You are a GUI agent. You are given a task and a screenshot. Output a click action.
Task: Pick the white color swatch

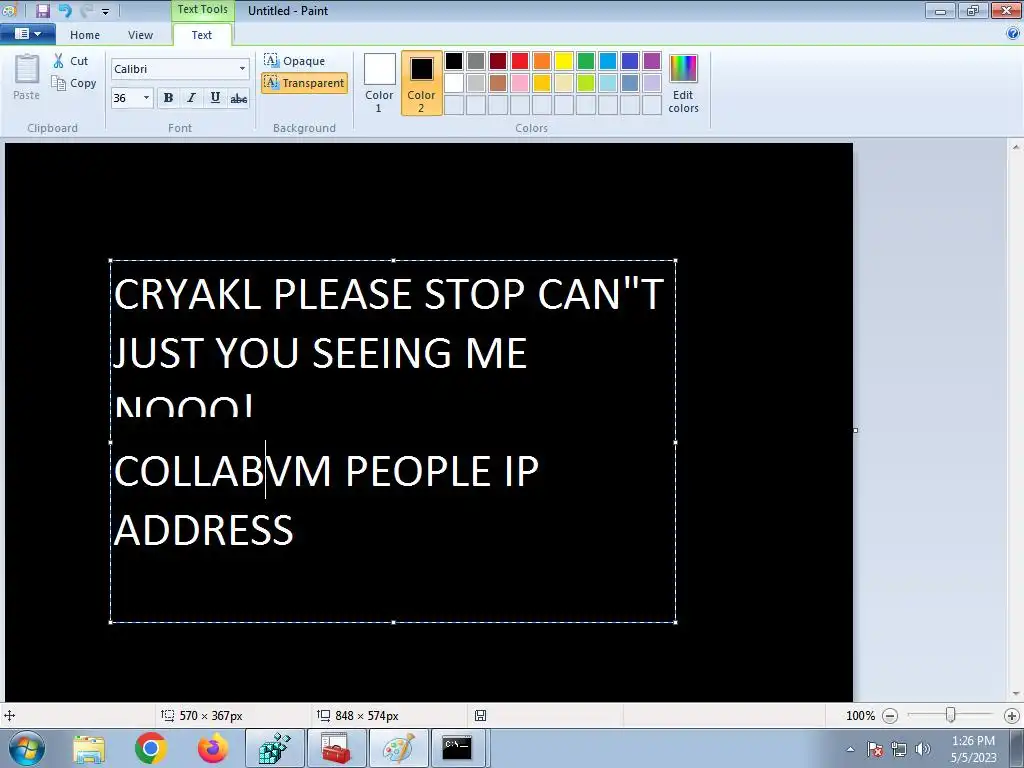pyautogui.click(x=454, y=83)
